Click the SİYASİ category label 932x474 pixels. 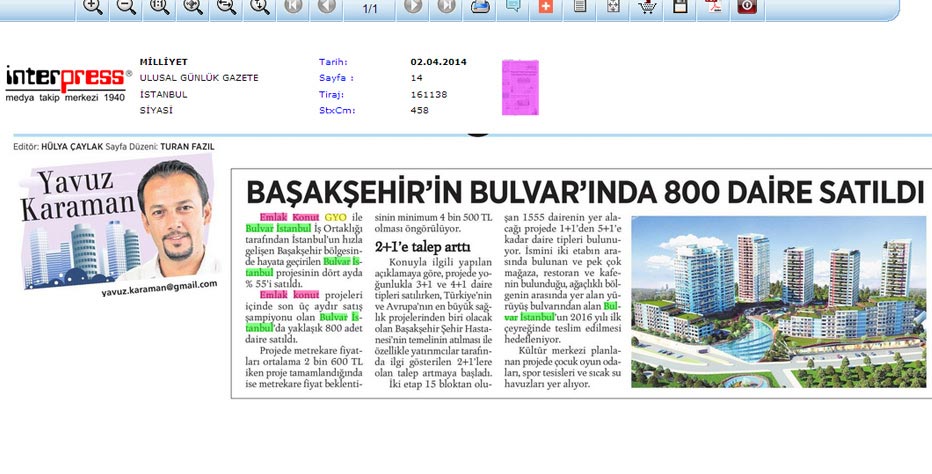156,110
